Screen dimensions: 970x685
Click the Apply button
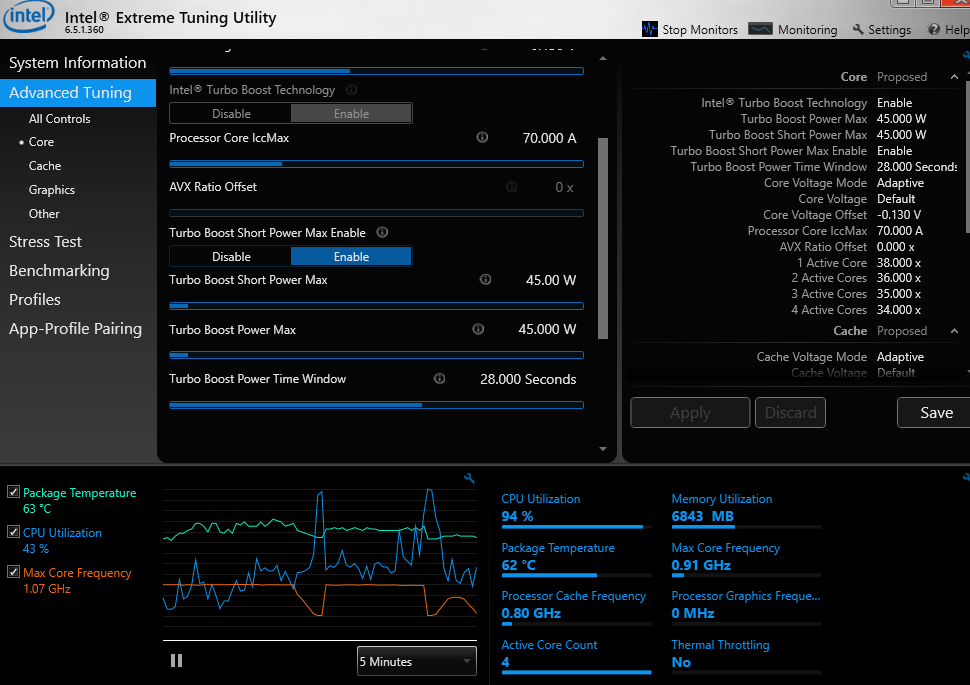(x=690, y=413)
